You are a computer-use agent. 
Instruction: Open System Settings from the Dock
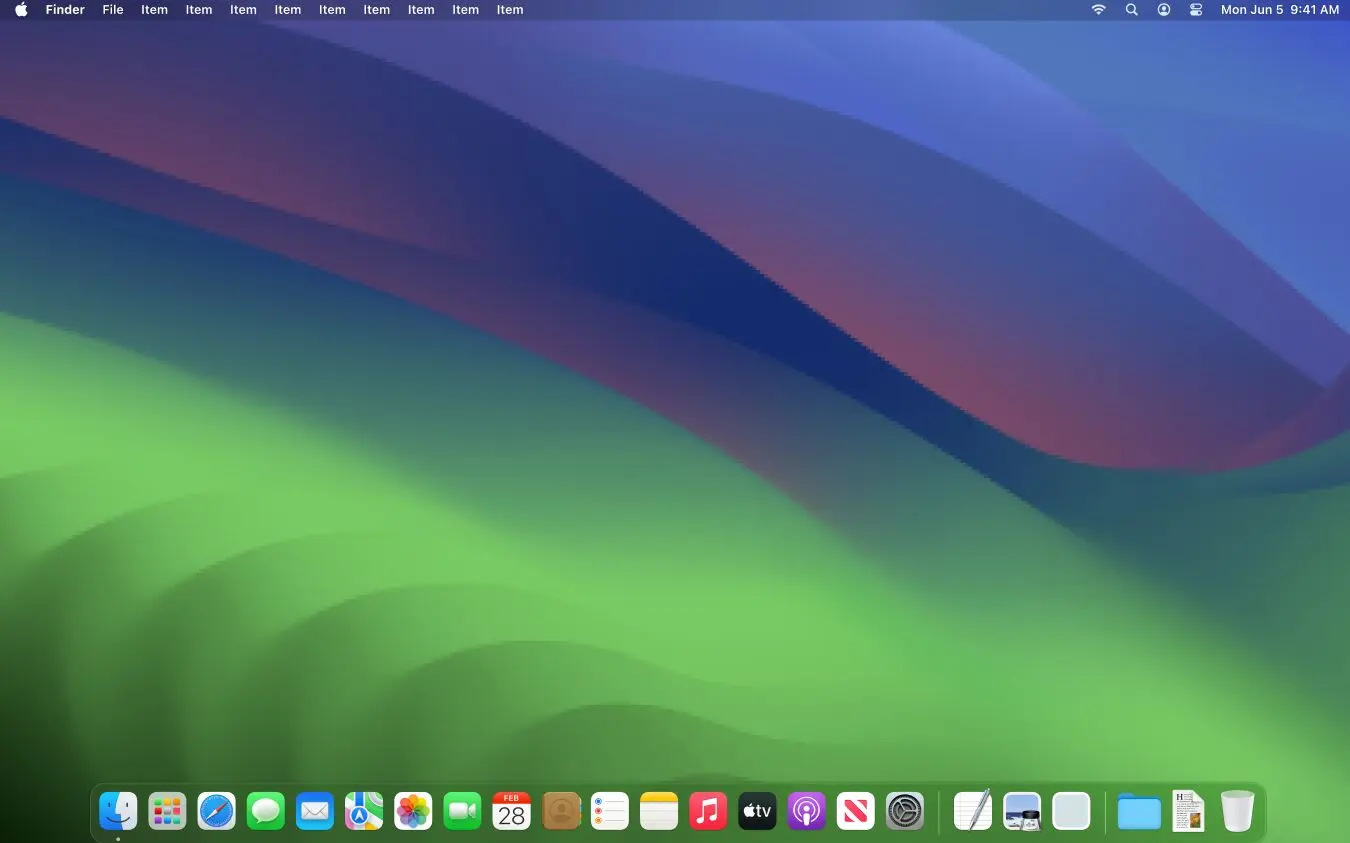click(x=905, y=811)
